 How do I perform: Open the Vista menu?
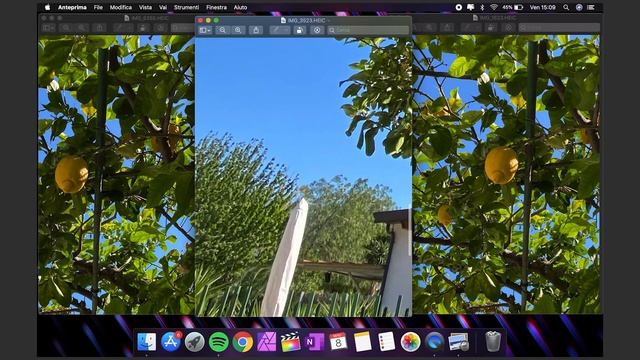145,7
